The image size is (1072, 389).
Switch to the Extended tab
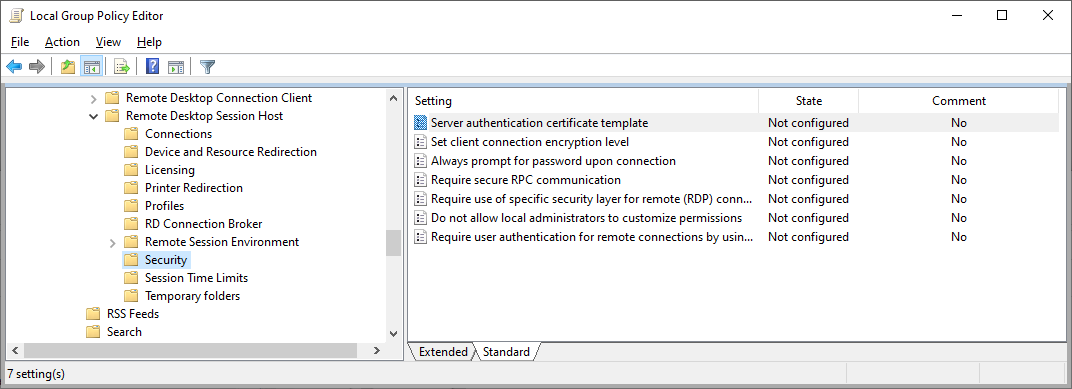click(443, 352)
